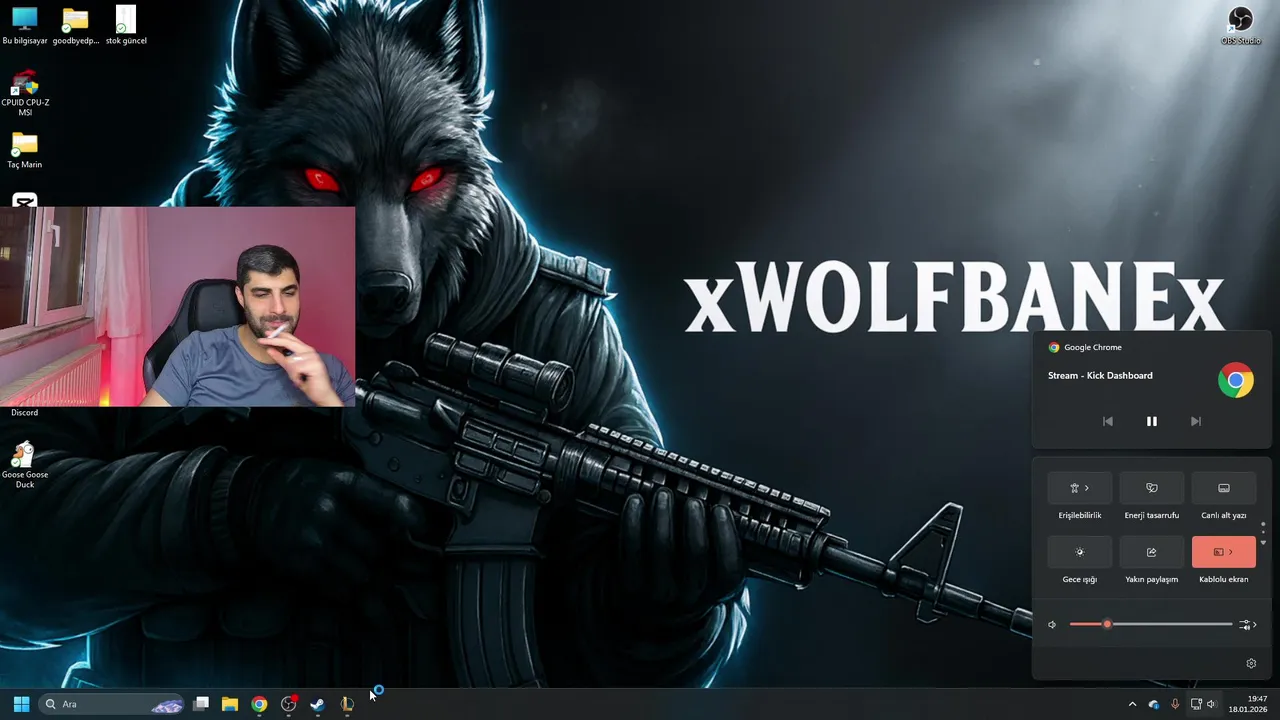
Task: Open the sound output selector beside the volume slider
Action: click(x=1247, y=625)
